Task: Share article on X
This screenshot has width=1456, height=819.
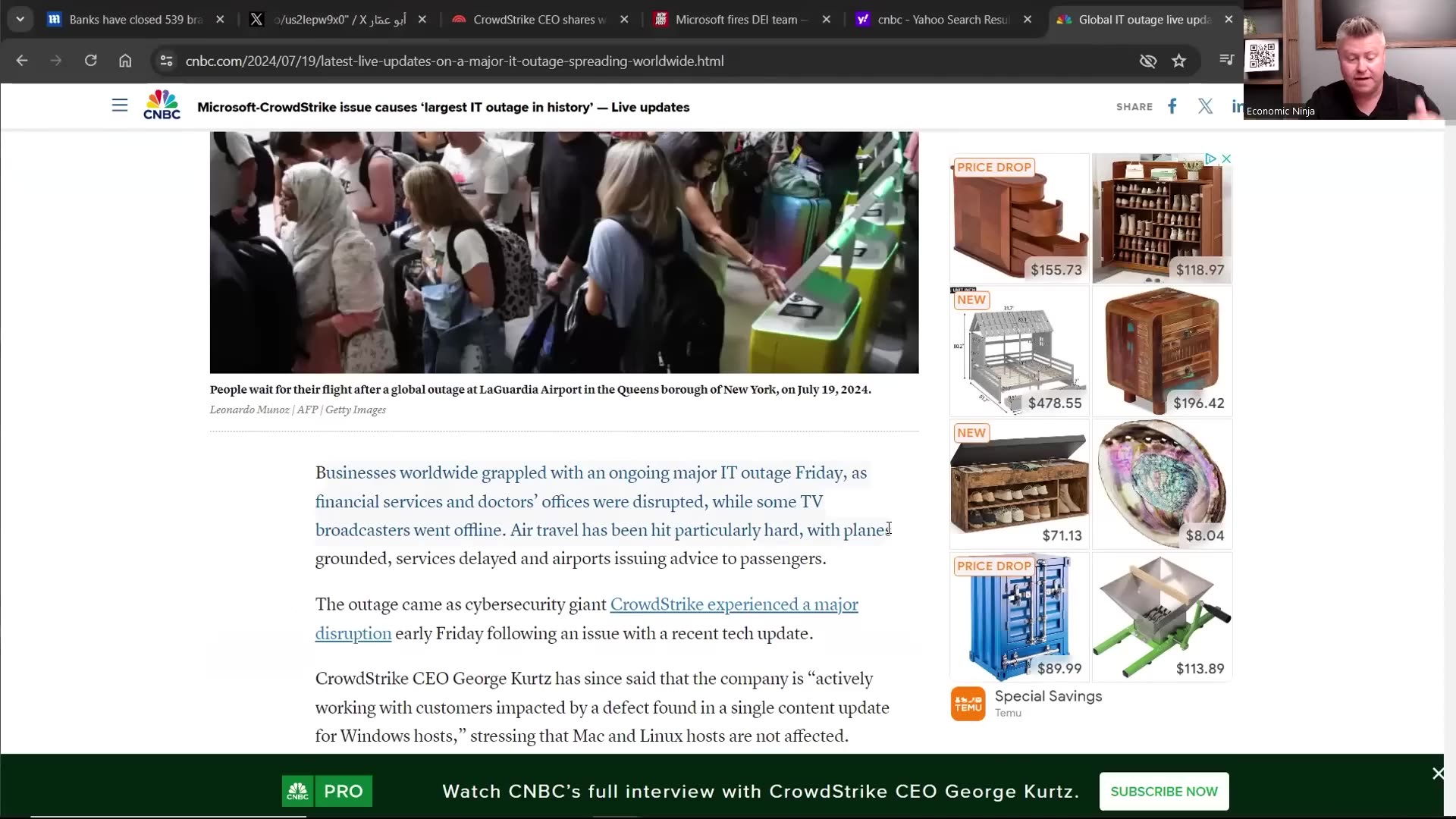Action: tap(1205, 106)
